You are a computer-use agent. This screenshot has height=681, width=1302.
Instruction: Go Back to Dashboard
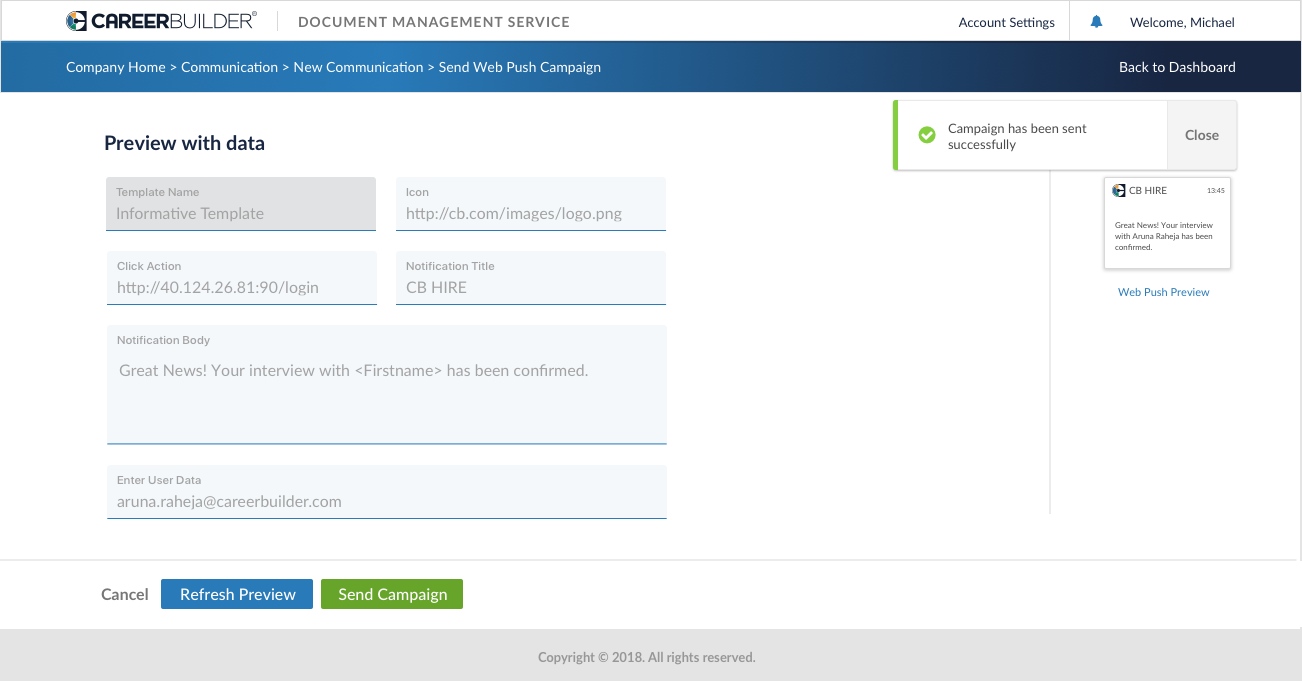1177,67
